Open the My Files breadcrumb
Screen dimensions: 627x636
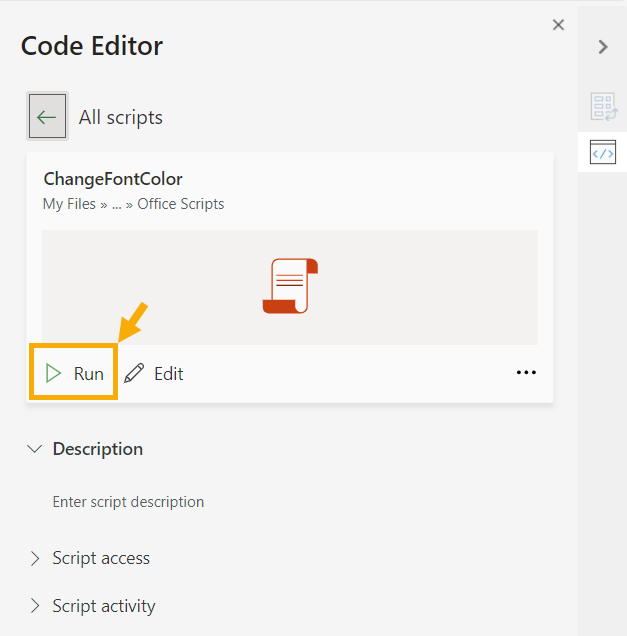[69, 204]
